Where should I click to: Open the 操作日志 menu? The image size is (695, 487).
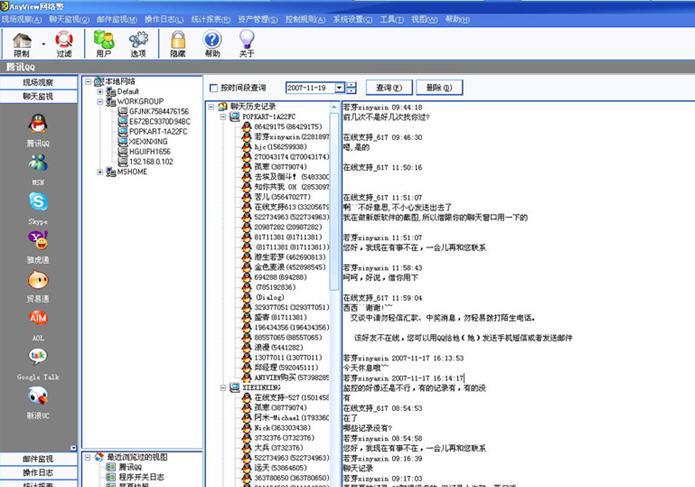tap(164, 19)
